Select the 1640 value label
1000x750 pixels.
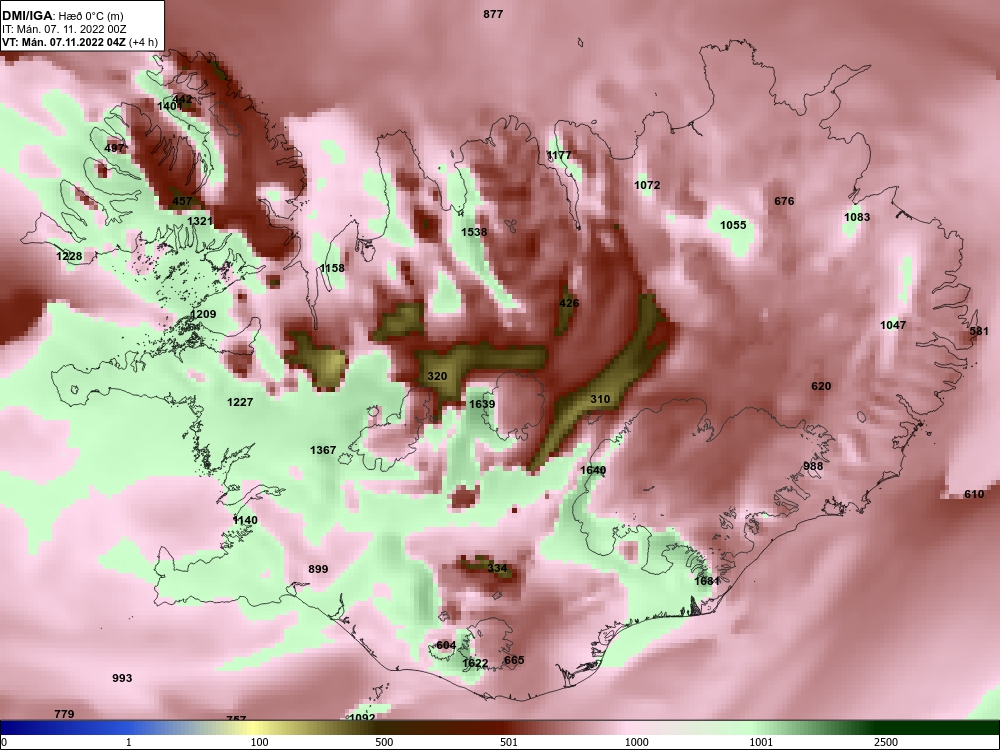(592, 470)
